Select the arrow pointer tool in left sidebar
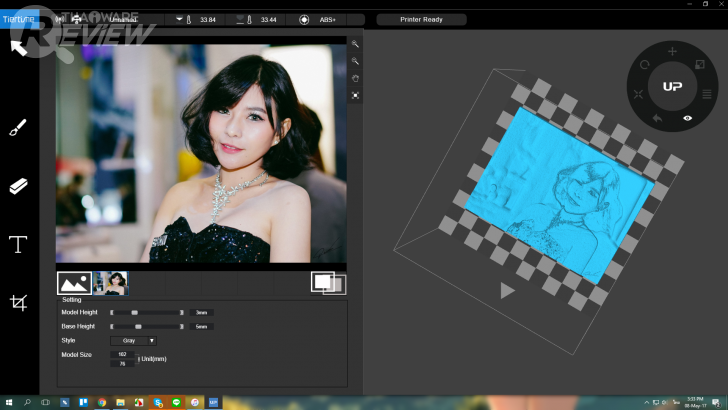This screenshot has height=410, width=728. pyautogui.click(x=19, y=48)
